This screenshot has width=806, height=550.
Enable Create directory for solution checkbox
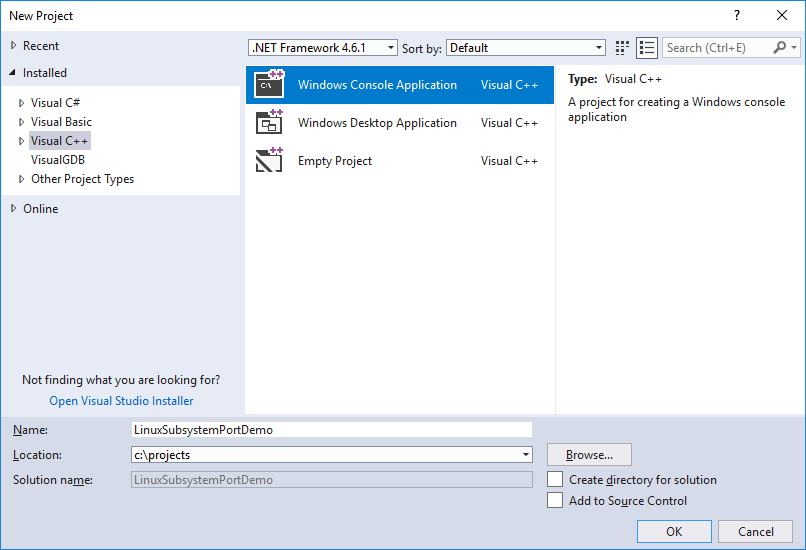[555, 479]
